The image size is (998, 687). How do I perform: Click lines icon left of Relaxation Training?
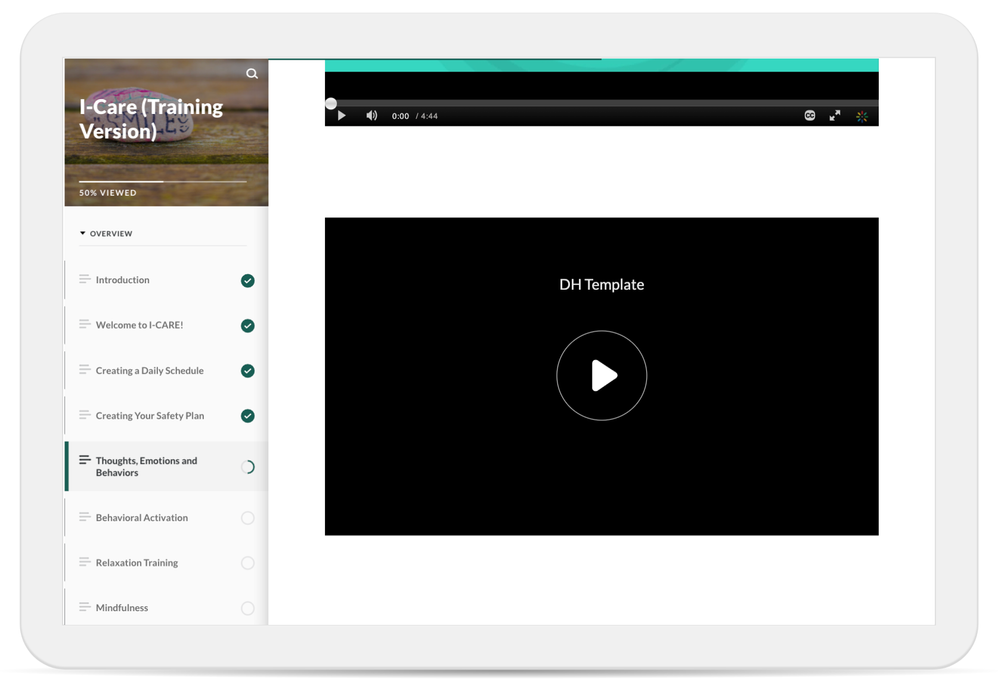pyautogui.click(x=84, y=562)
